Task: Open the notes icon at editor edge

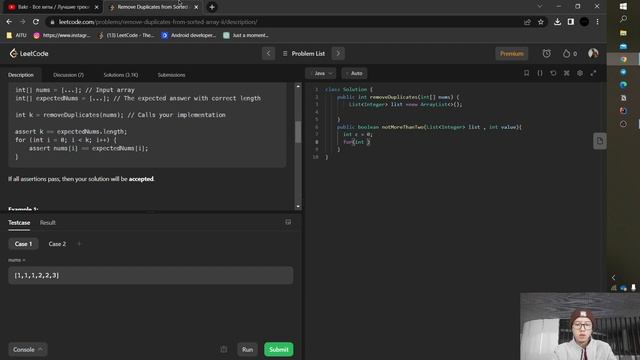Action: (x=600, y=141)
